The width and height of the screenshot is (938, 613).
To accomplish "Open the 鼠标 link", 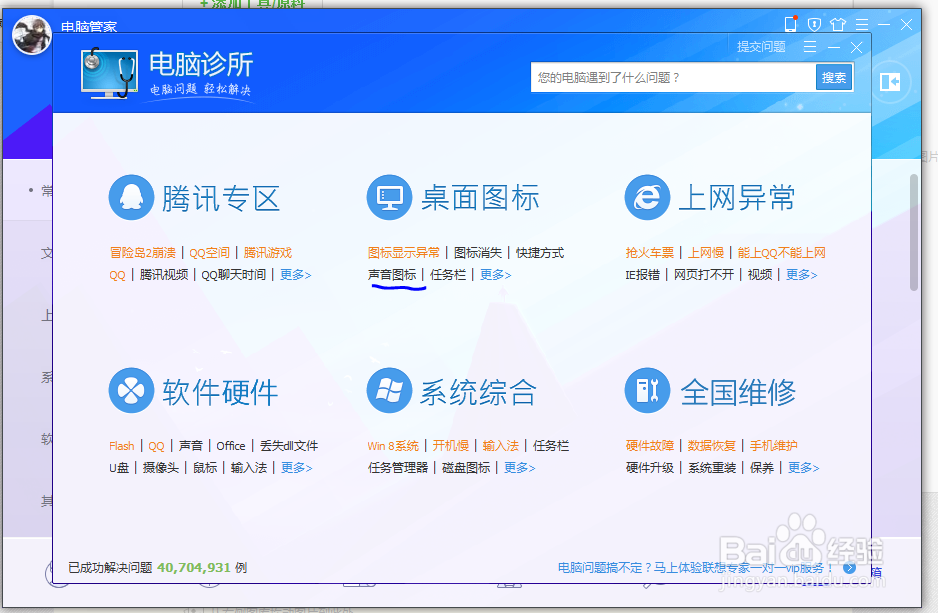I will (205, 468).
